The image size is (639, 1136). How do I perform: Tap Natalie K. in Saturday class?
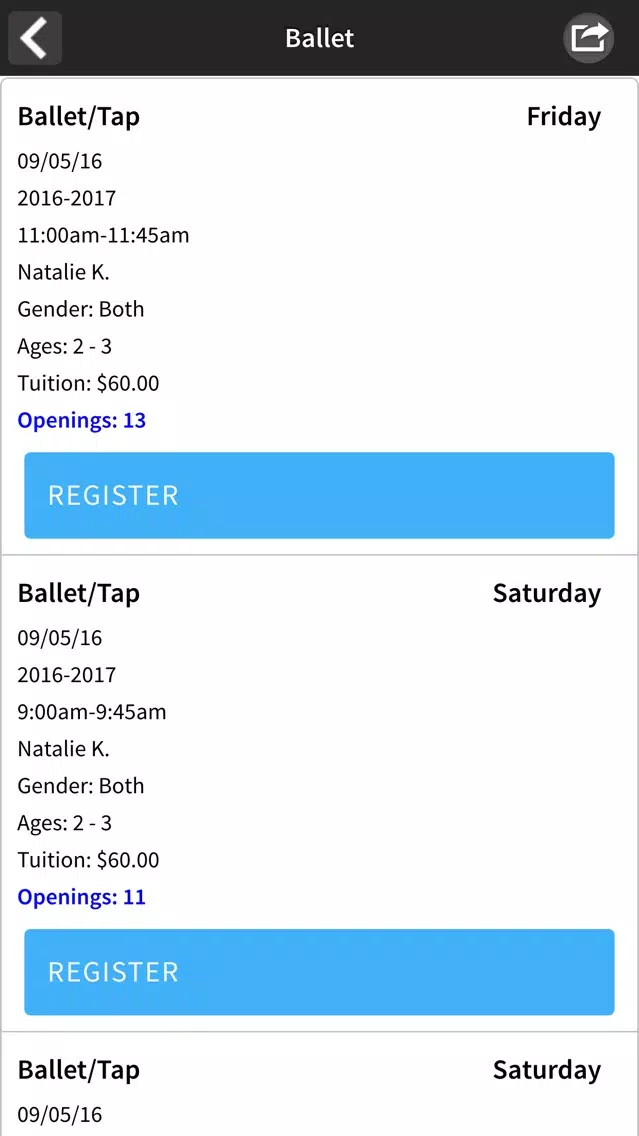click(64, 748)
